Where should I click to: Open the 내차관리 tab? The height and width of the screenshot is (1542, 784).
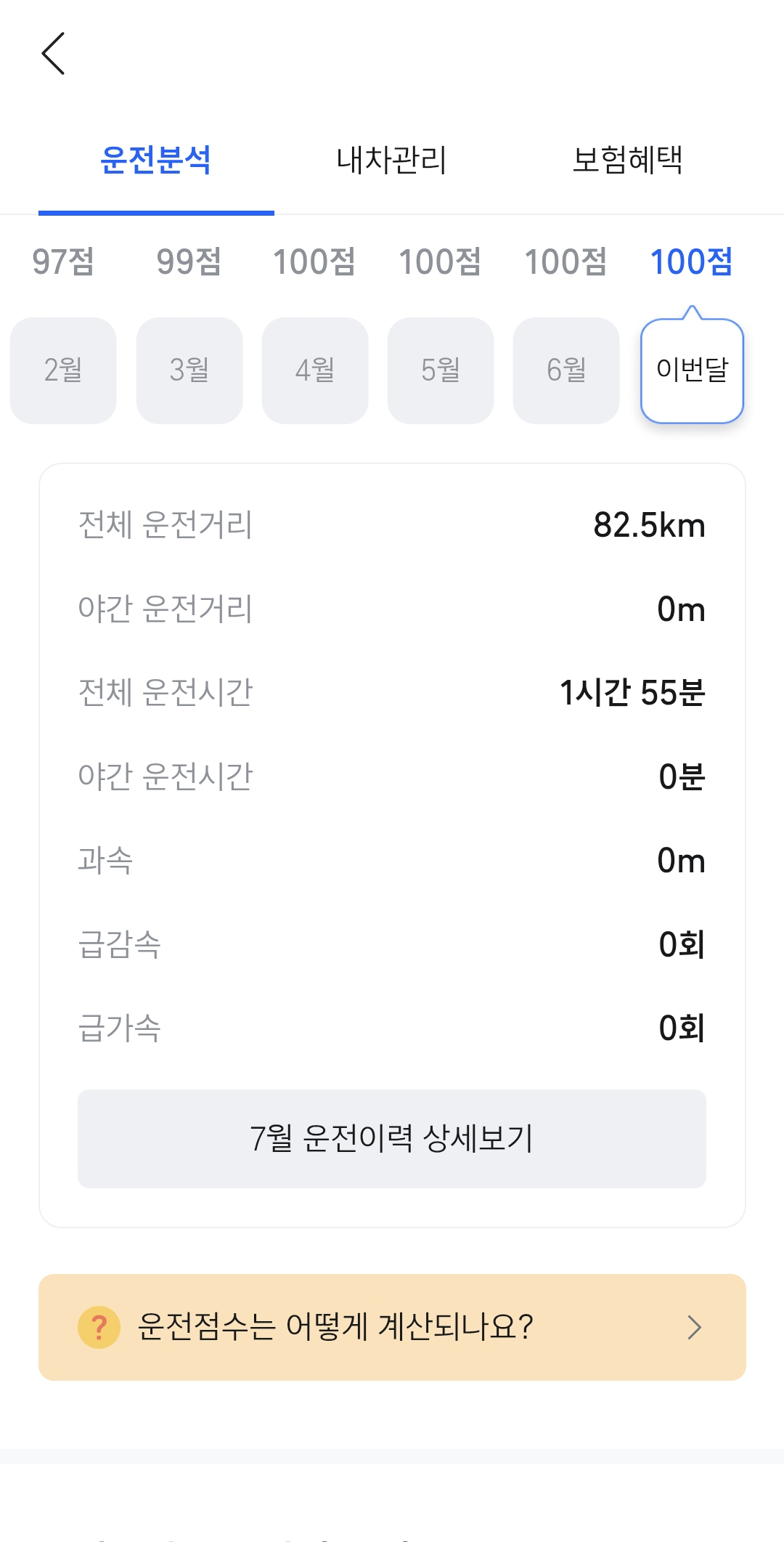391,161
